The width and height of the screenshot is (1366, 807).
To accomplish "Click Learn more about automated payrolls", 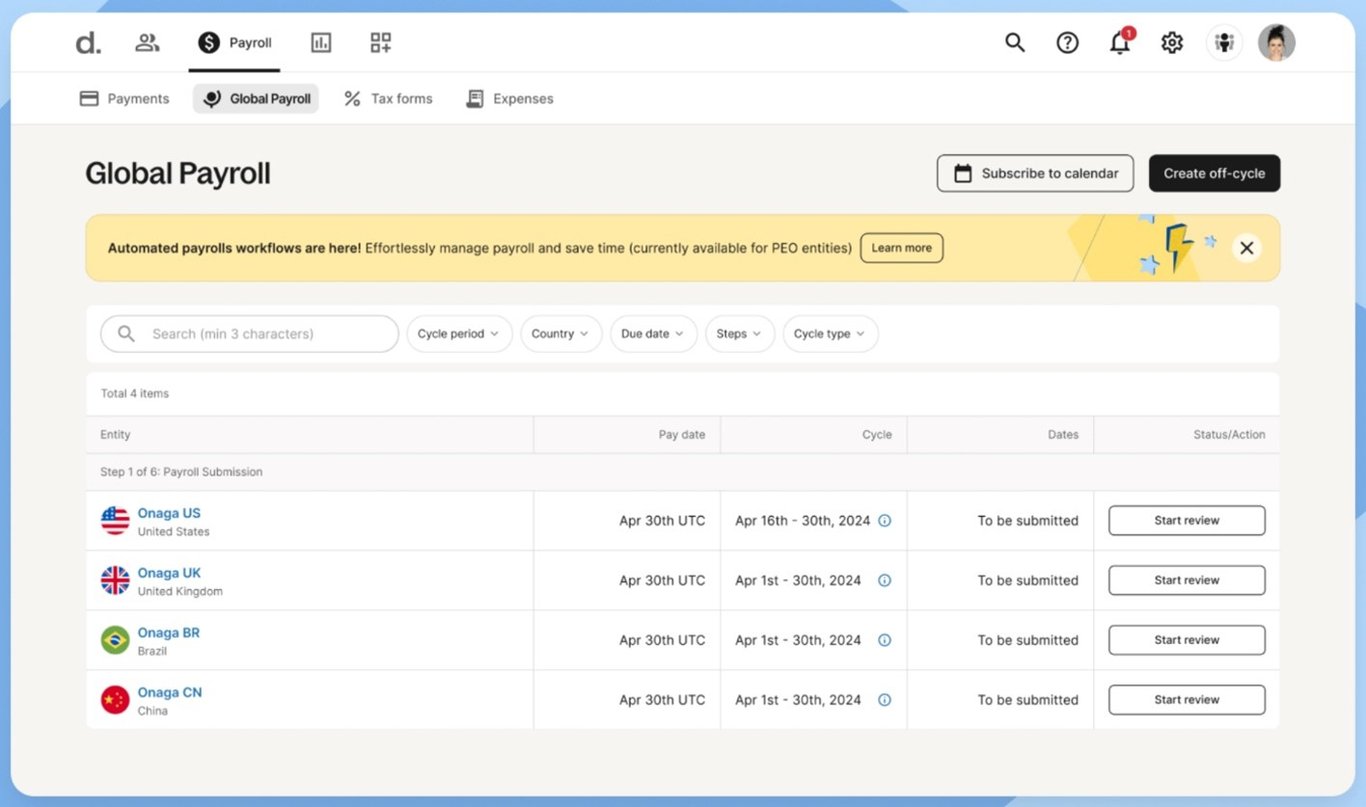I will coord(900,248).
